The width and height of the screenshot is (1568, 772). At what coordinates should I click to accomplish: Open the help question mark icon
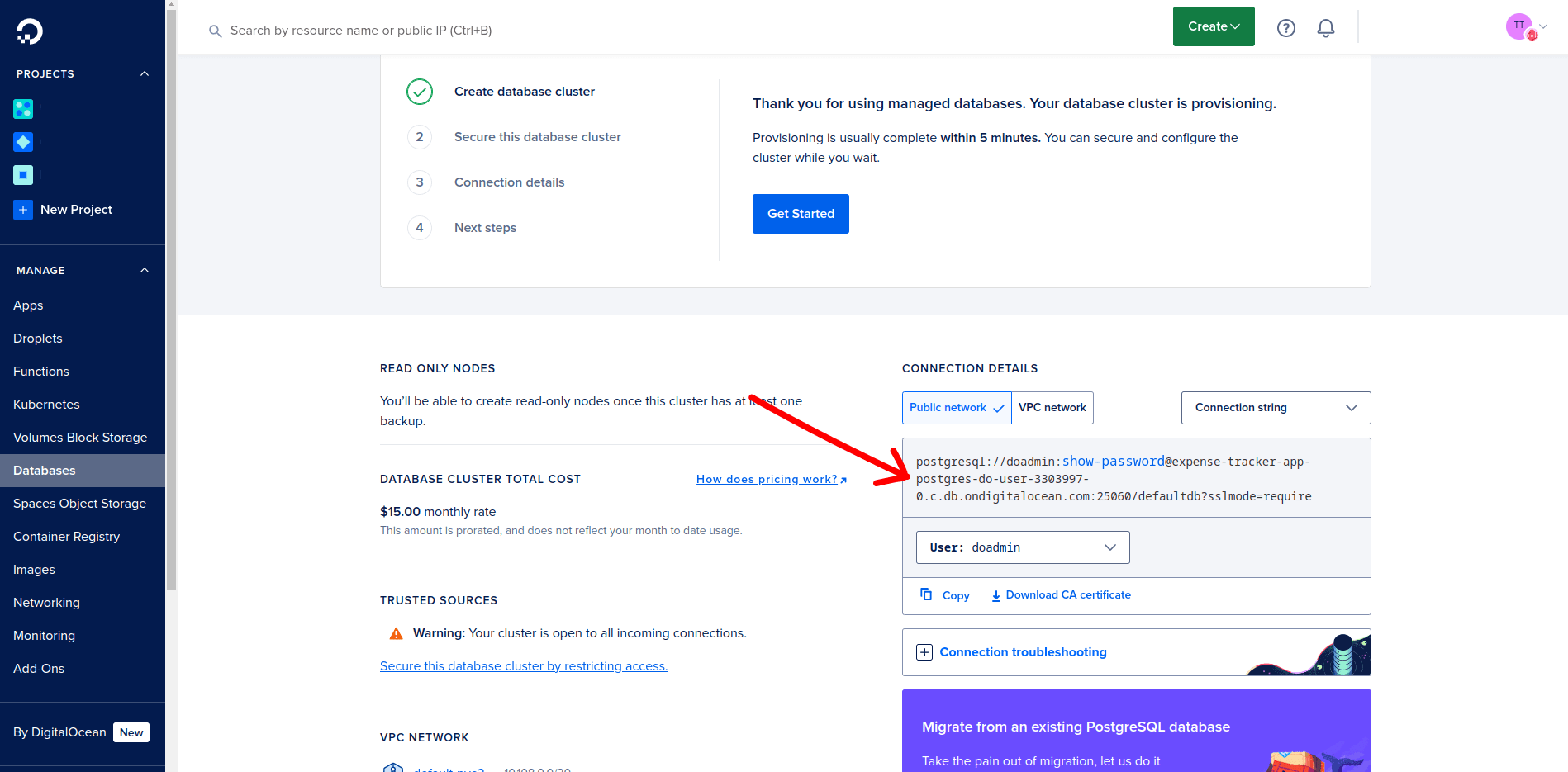tap(1285, 28)
